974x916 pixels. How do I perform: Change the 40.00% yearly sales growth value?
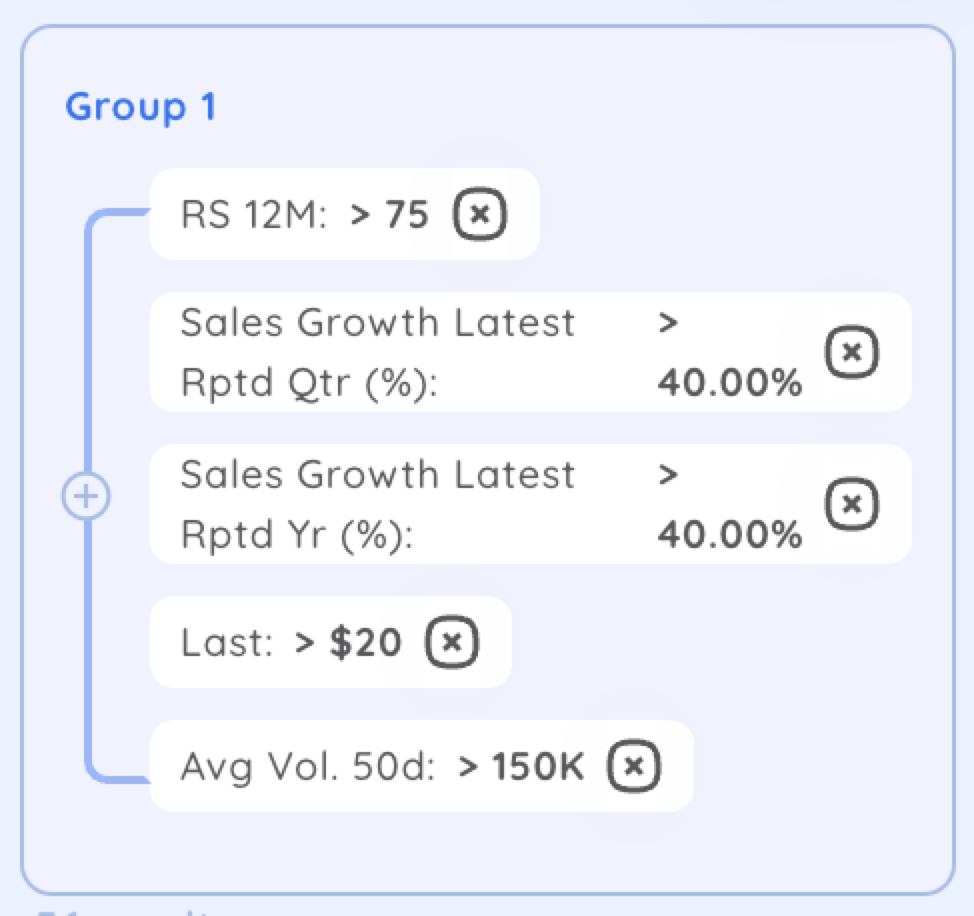(x=730, y=534)
